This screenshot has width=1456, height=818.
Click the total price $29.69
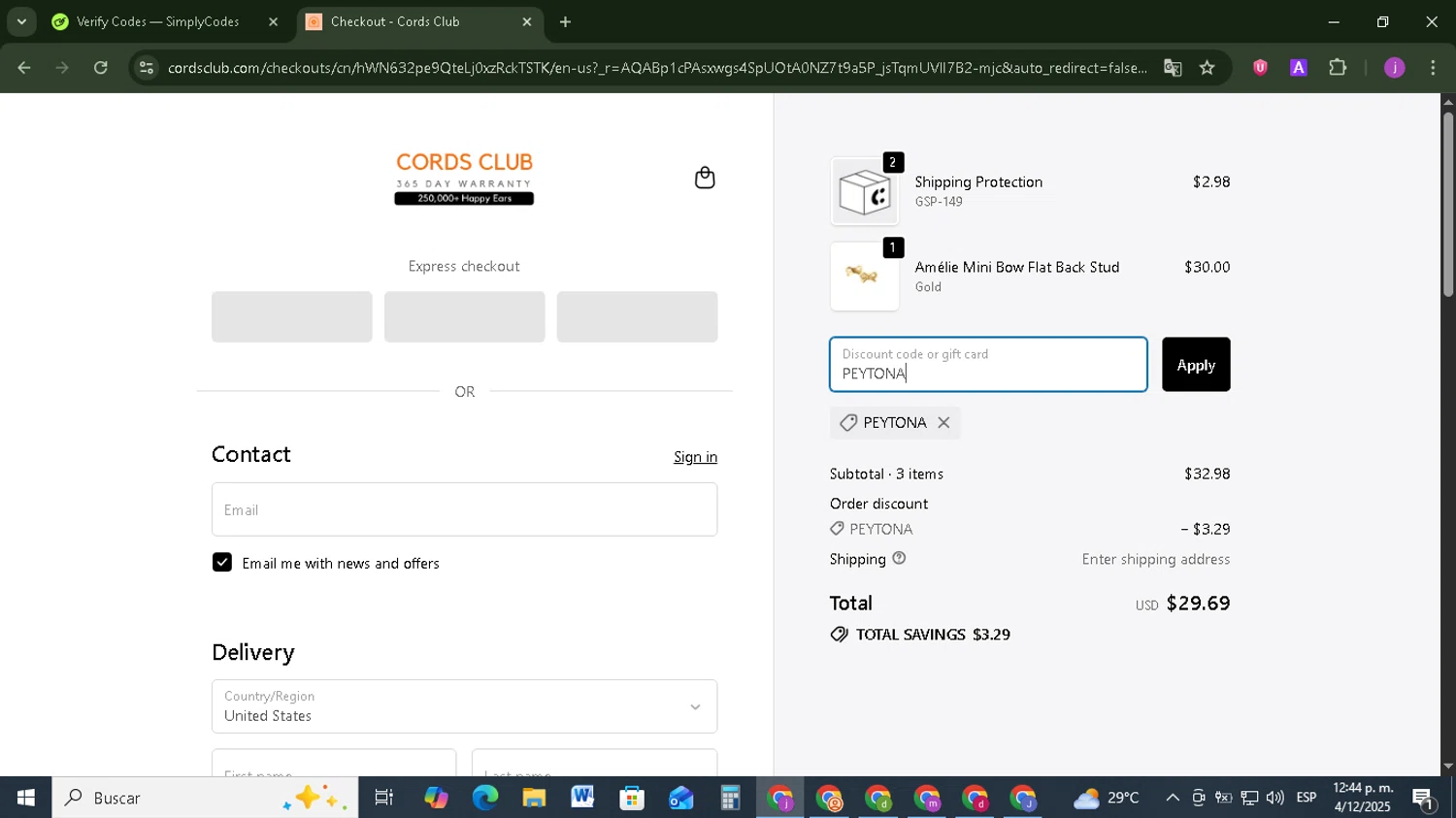[x=1198, y=604]
